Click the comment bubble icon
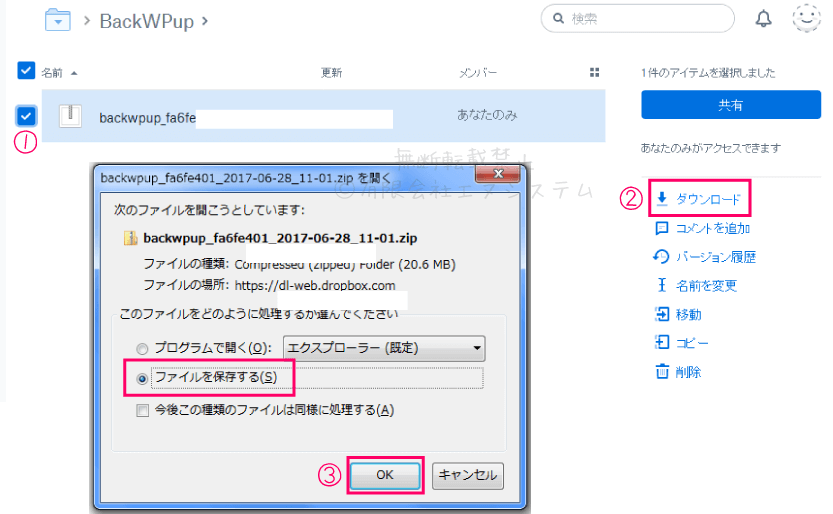The height and width of the screenshot is (514, 833). click(x=662, y=228)
